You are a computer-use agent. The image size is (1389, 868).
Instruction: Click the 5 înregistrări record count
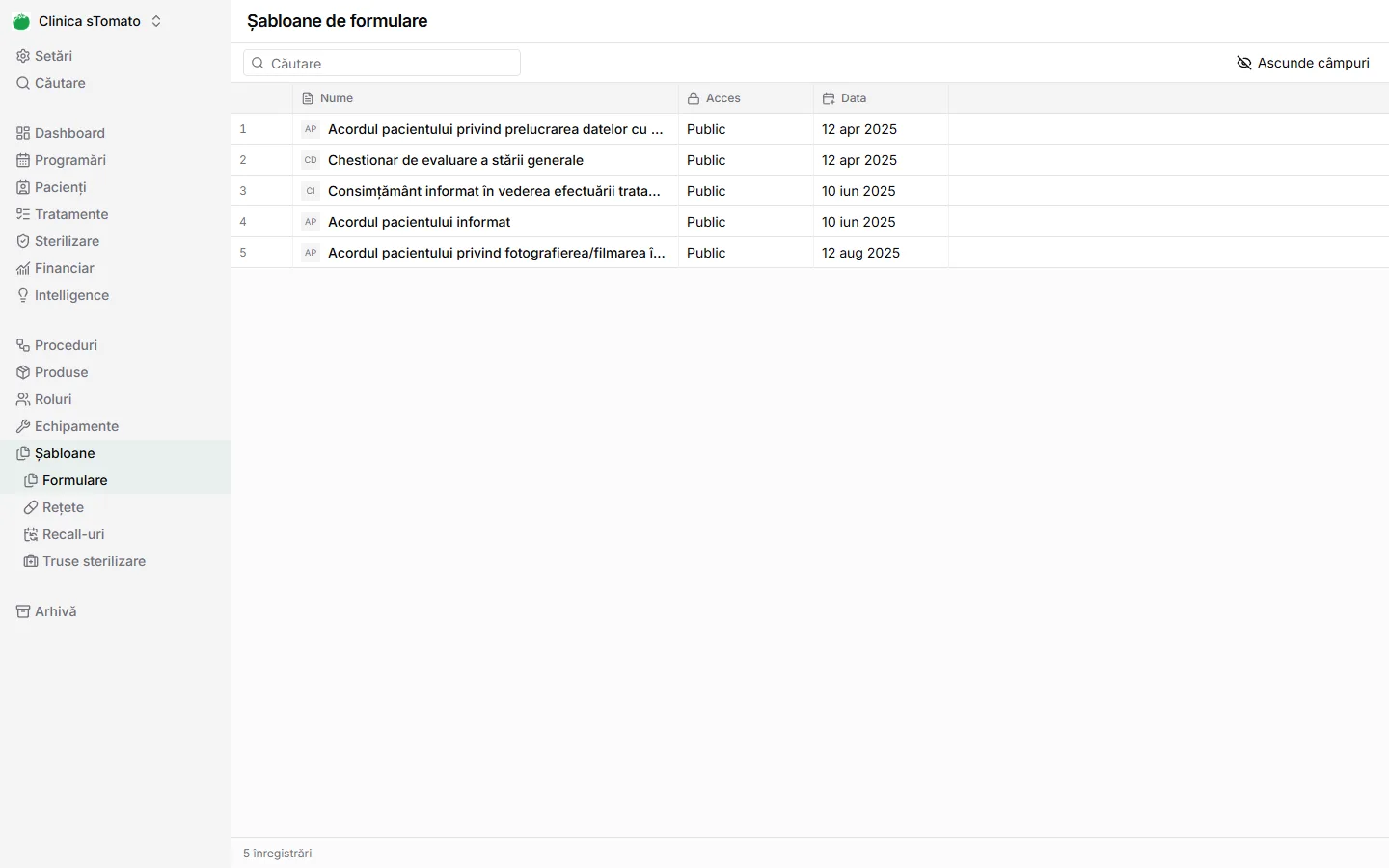[278, 854]
